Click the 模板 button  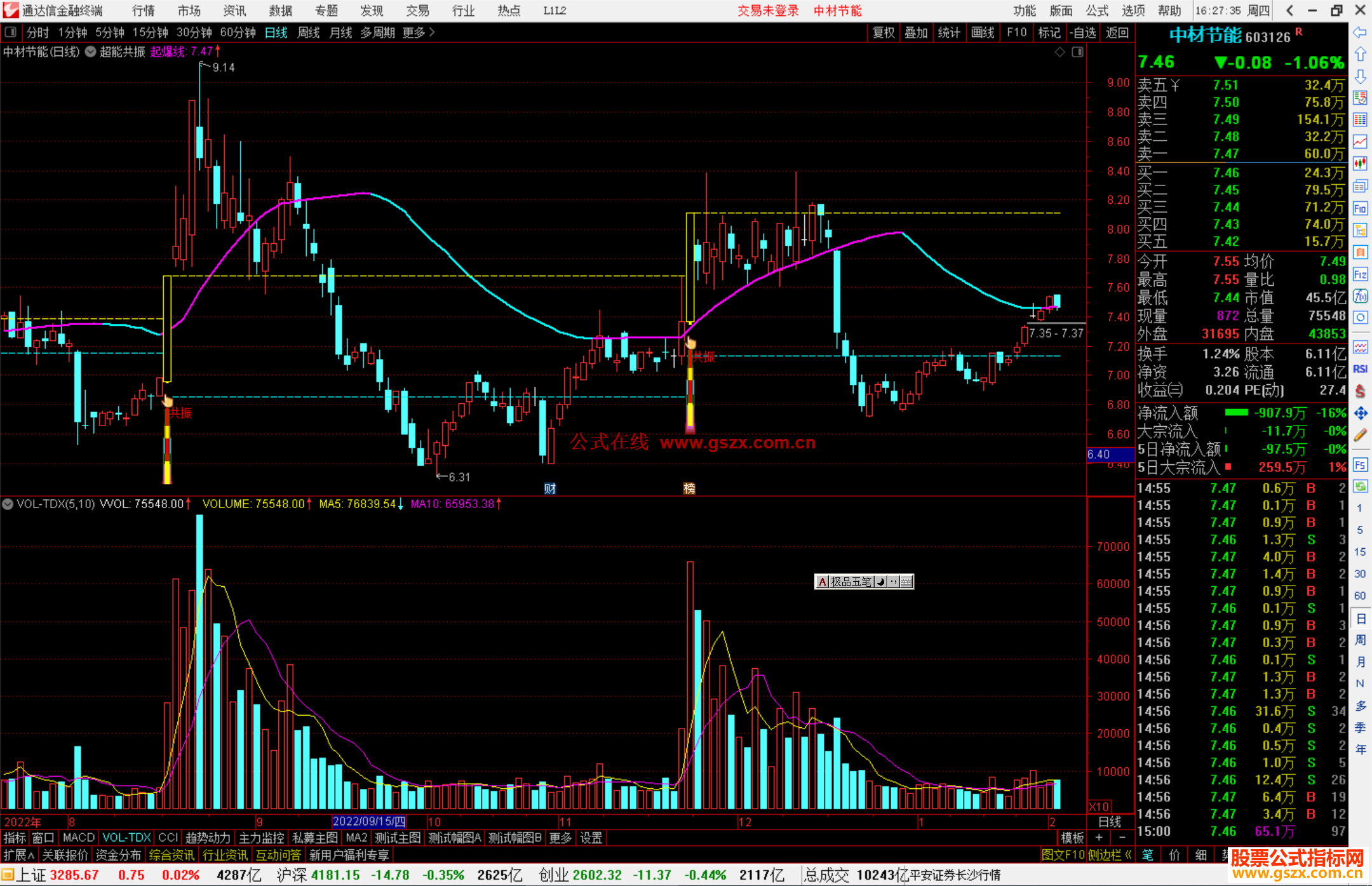pos(1072,838)
